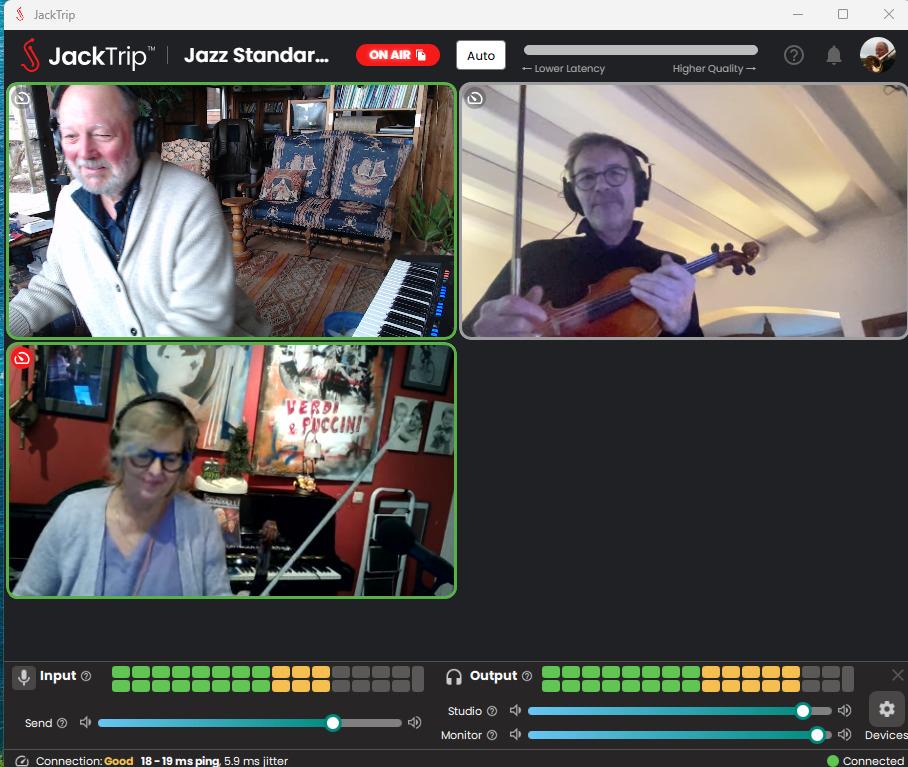
Task: Click the Send volume slider handle
Action: pos(333,722)
